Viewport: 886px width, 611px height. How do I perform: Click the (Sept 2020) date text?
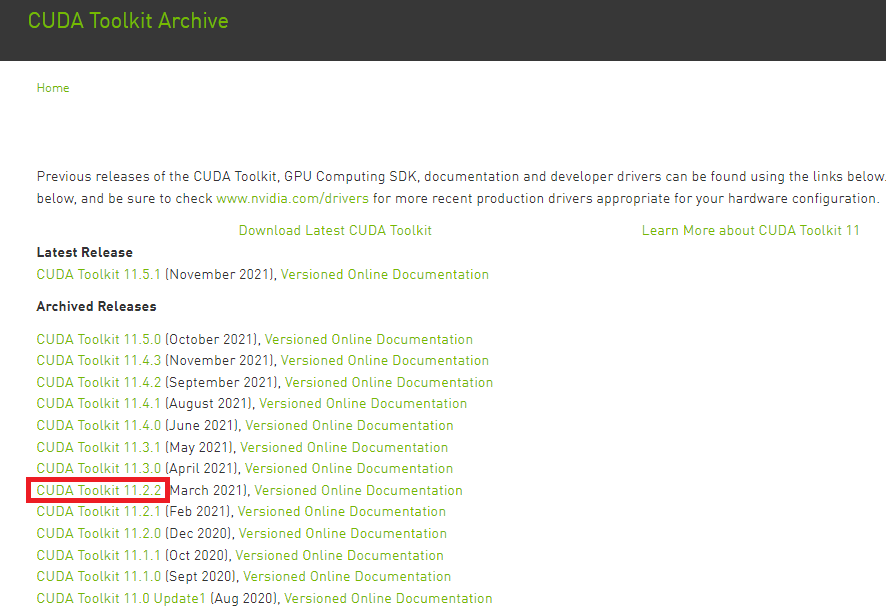click(x=201, y=577)
